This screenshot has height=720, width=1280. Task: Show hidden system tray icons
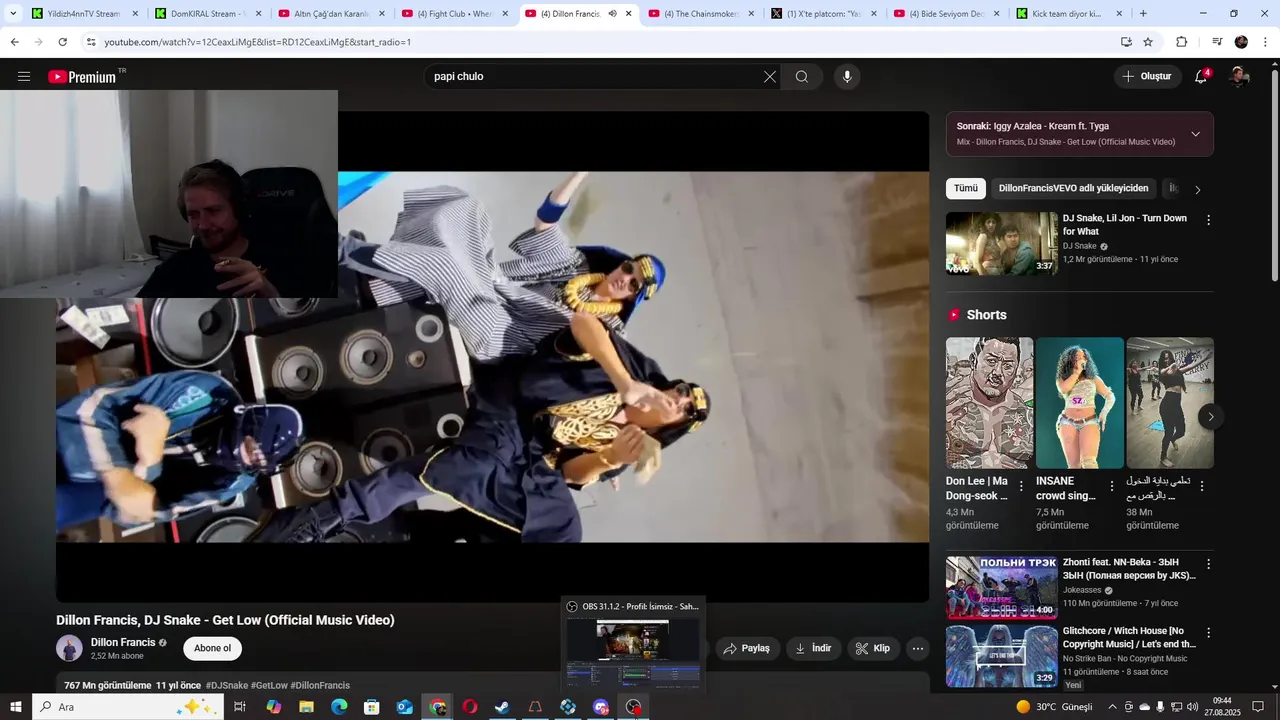coord(1112,707)
